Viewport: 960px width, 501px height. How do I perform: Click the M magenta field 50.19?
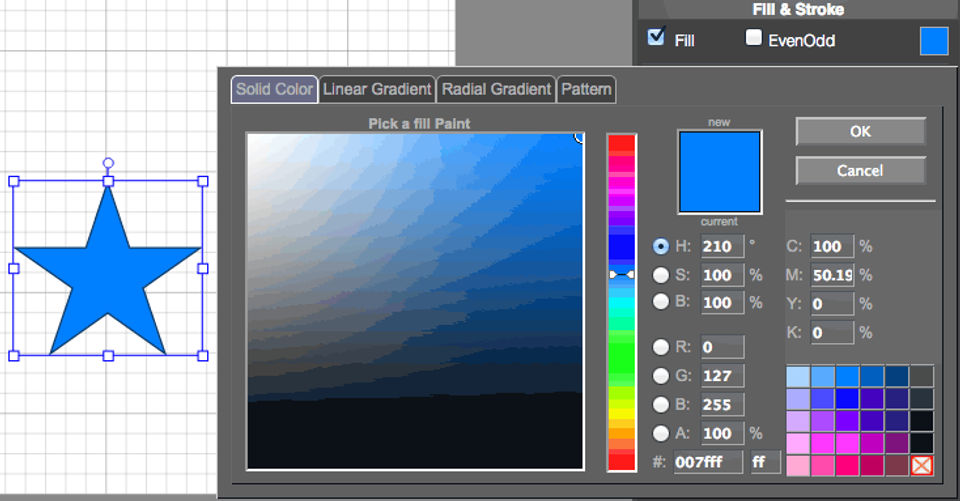[x=832, y=275]
